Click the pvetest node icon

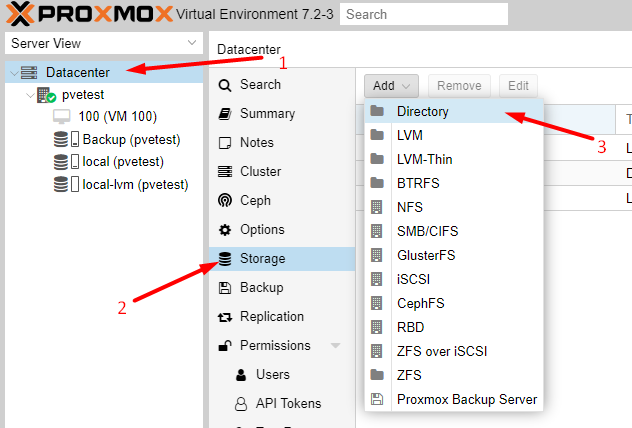point(46,95)
